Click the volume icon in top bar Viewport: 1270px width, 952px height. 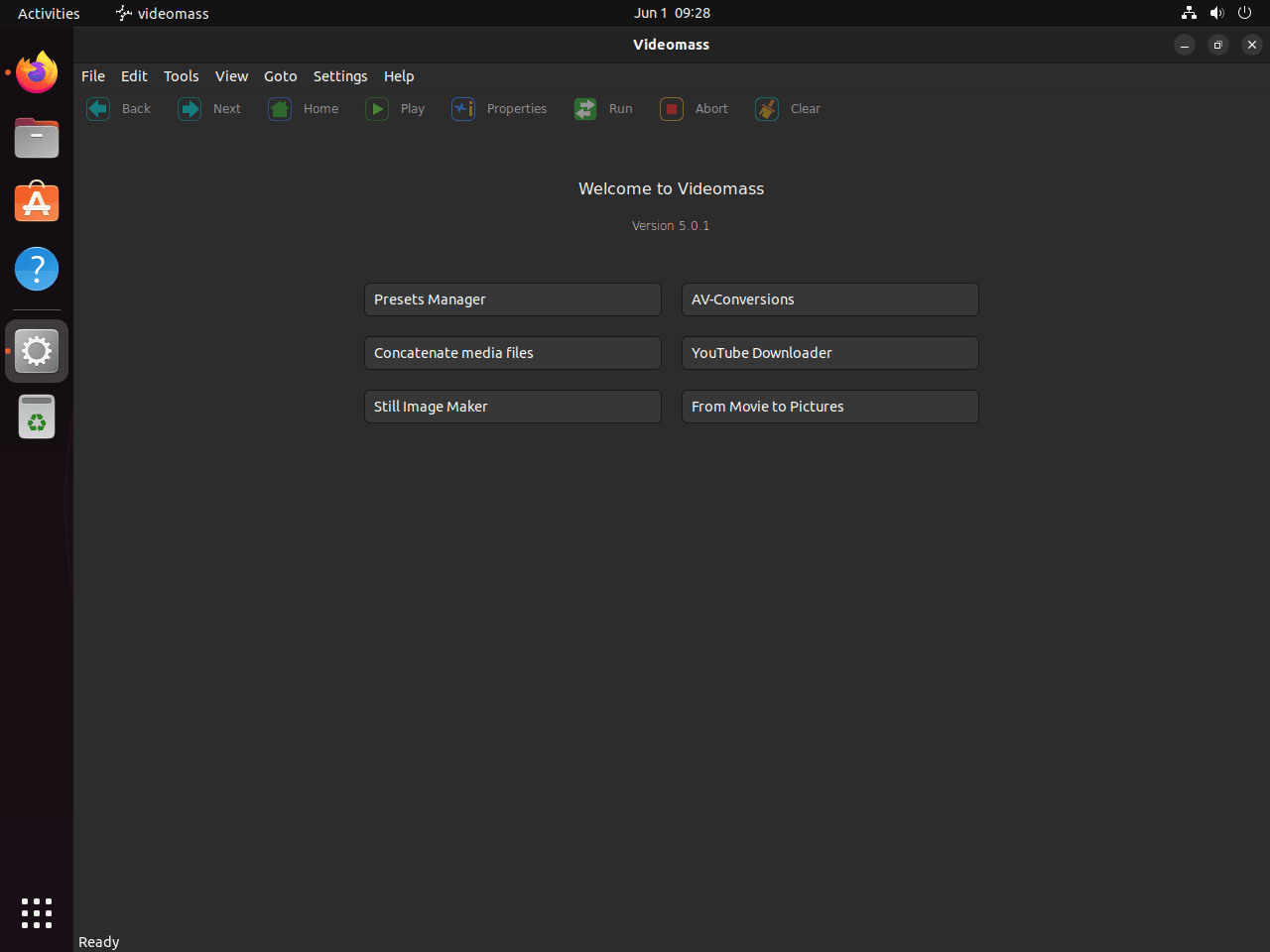tap(1216, 13)
